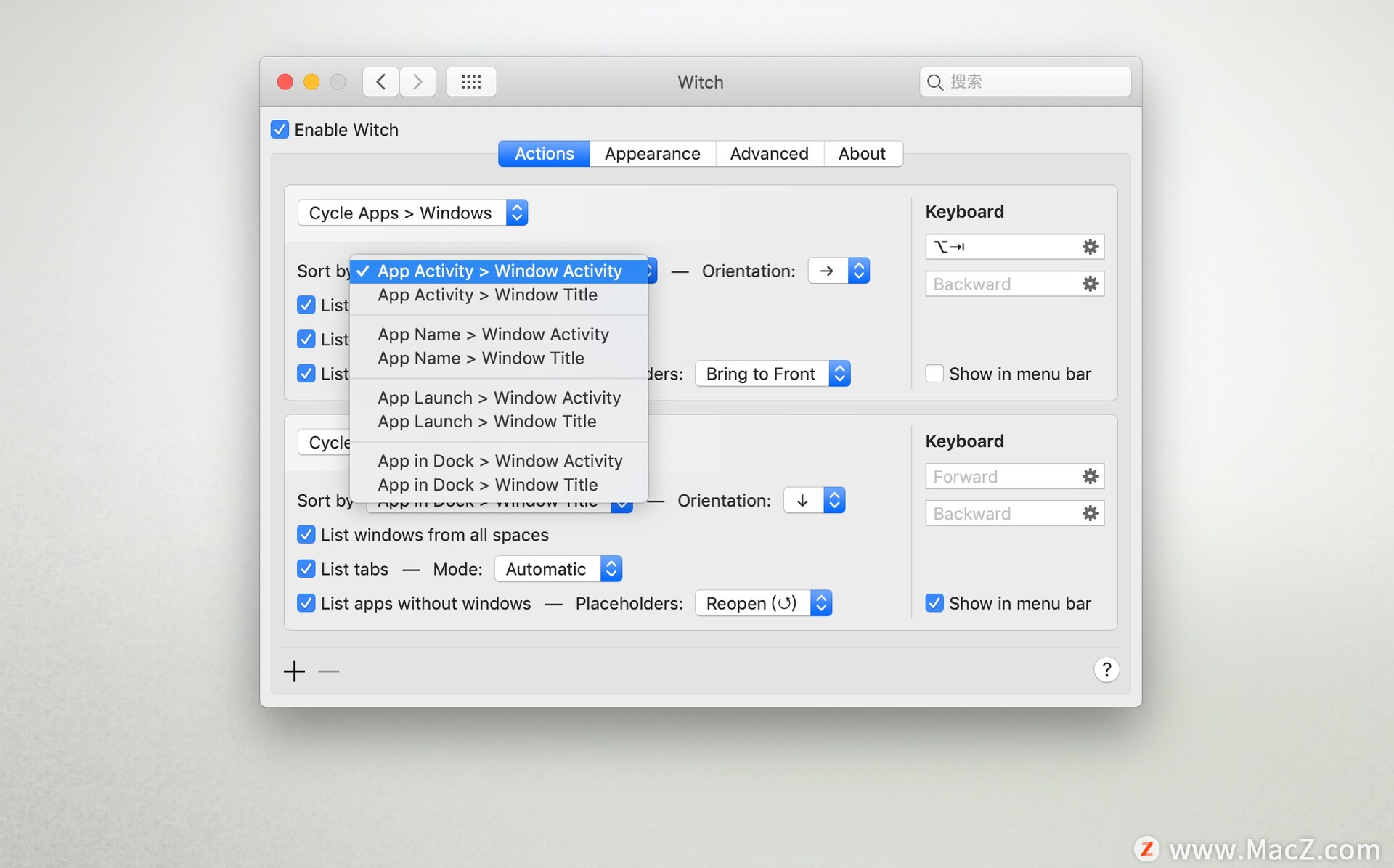Screen dimensions: 1394x868
Task: Choose App Name > Window Title
Action: (x=499, y=358)
